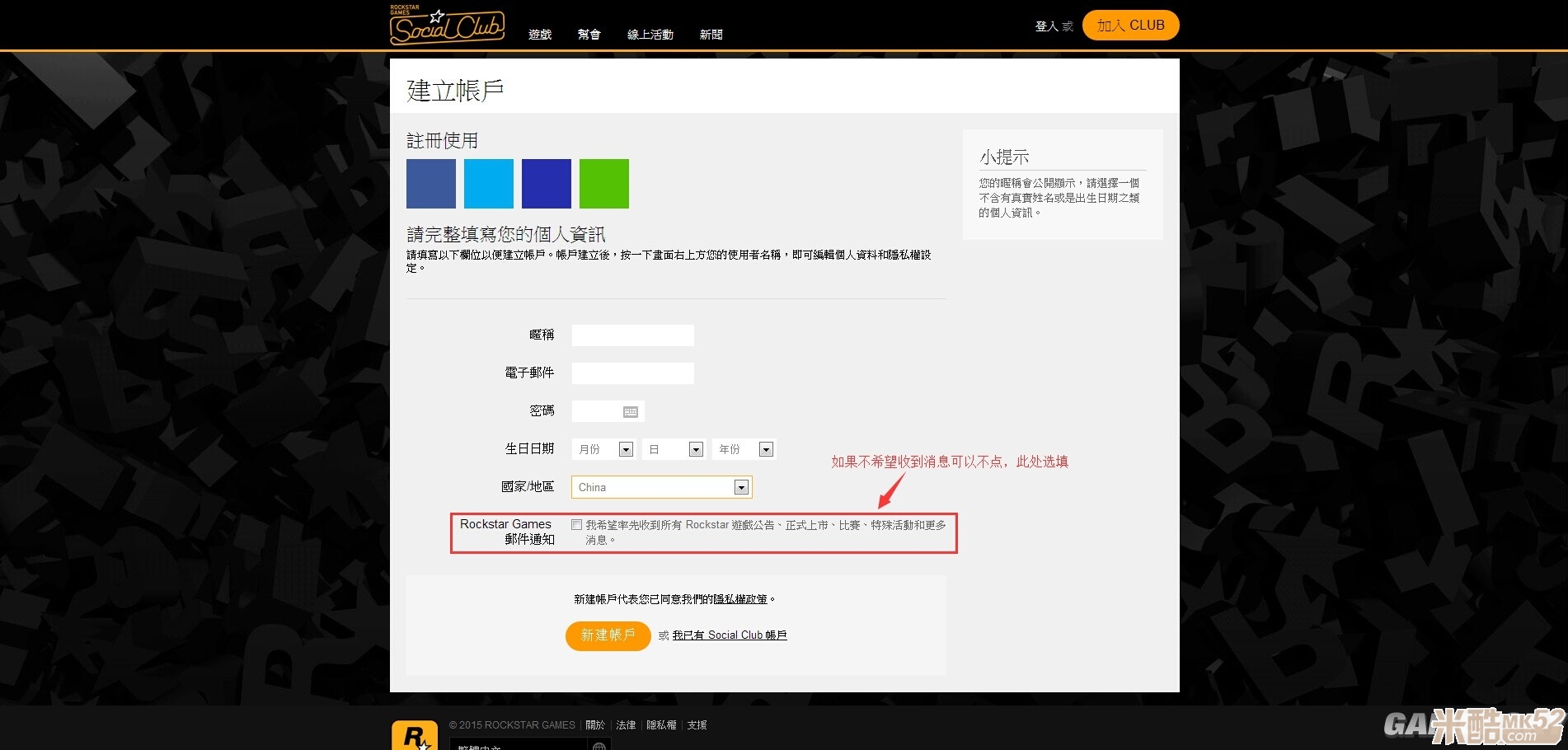The height and width of the screenshot is (750, 1568).
Task: Click the 小提示 tips heading
Action: pos(1004,157)
